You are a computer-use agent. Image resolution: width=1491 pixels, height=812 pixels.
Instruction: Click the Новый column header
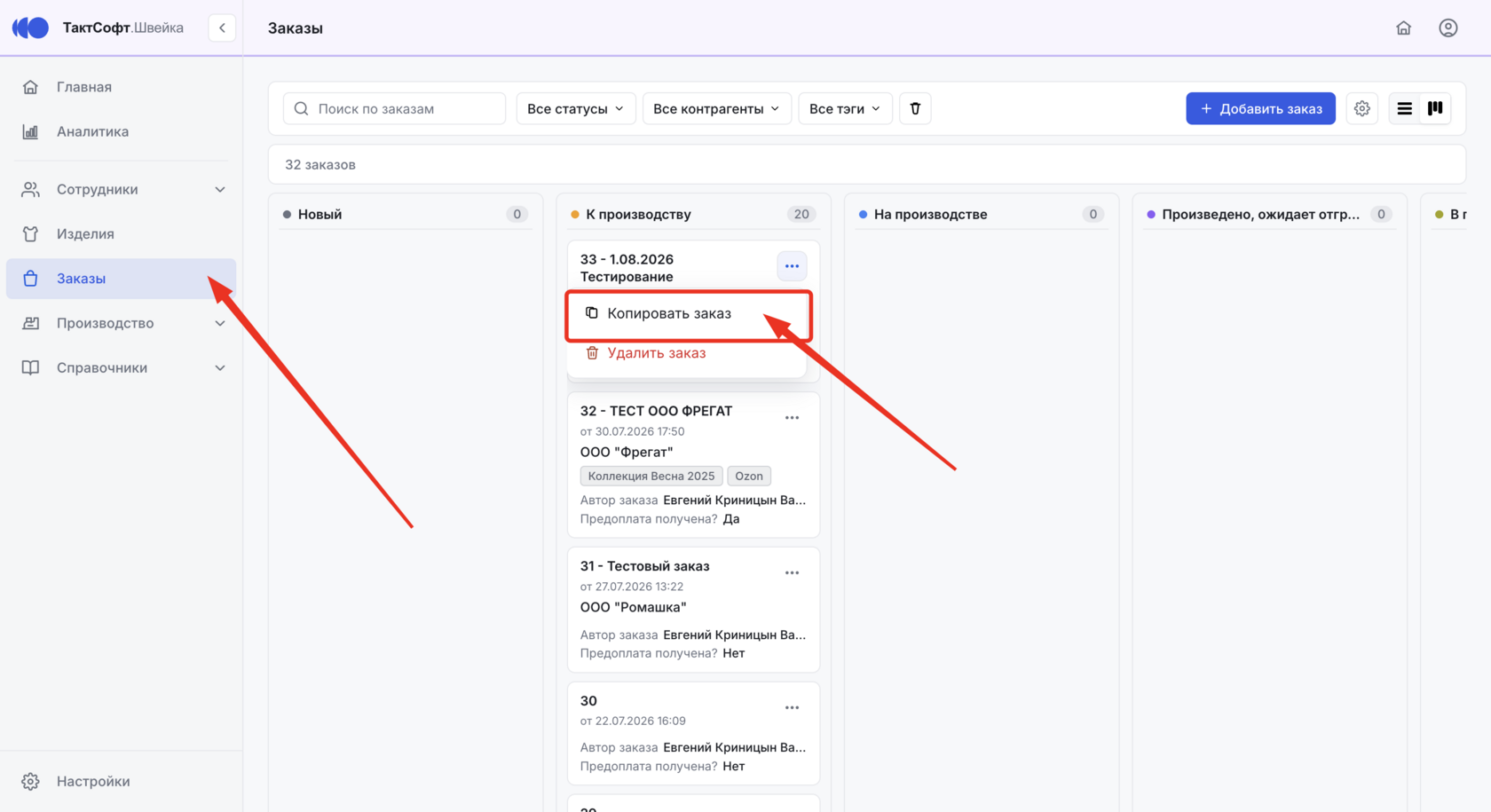(405, 214)
